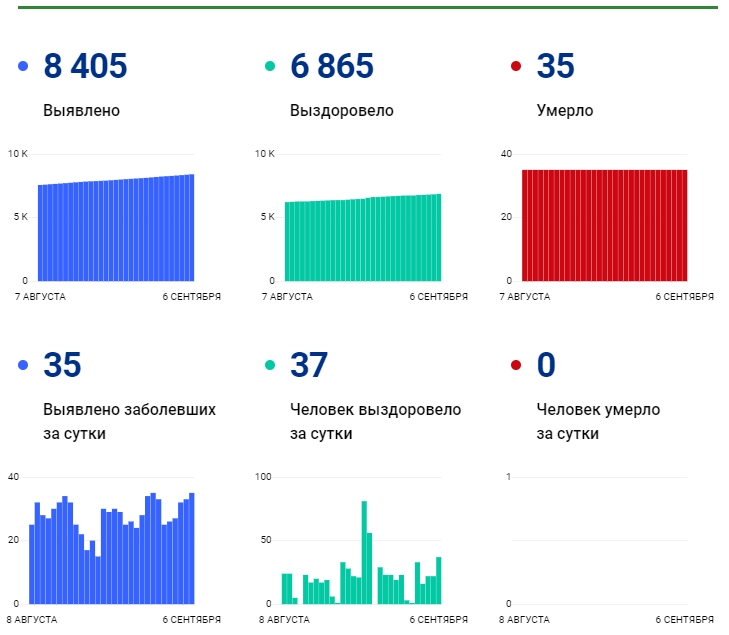Image resolution: width=729 pixels, height=635 pixels.
Task: Click the red cumulative deaths bar chart
Action: pyautogui.click(x=604, y=225)
